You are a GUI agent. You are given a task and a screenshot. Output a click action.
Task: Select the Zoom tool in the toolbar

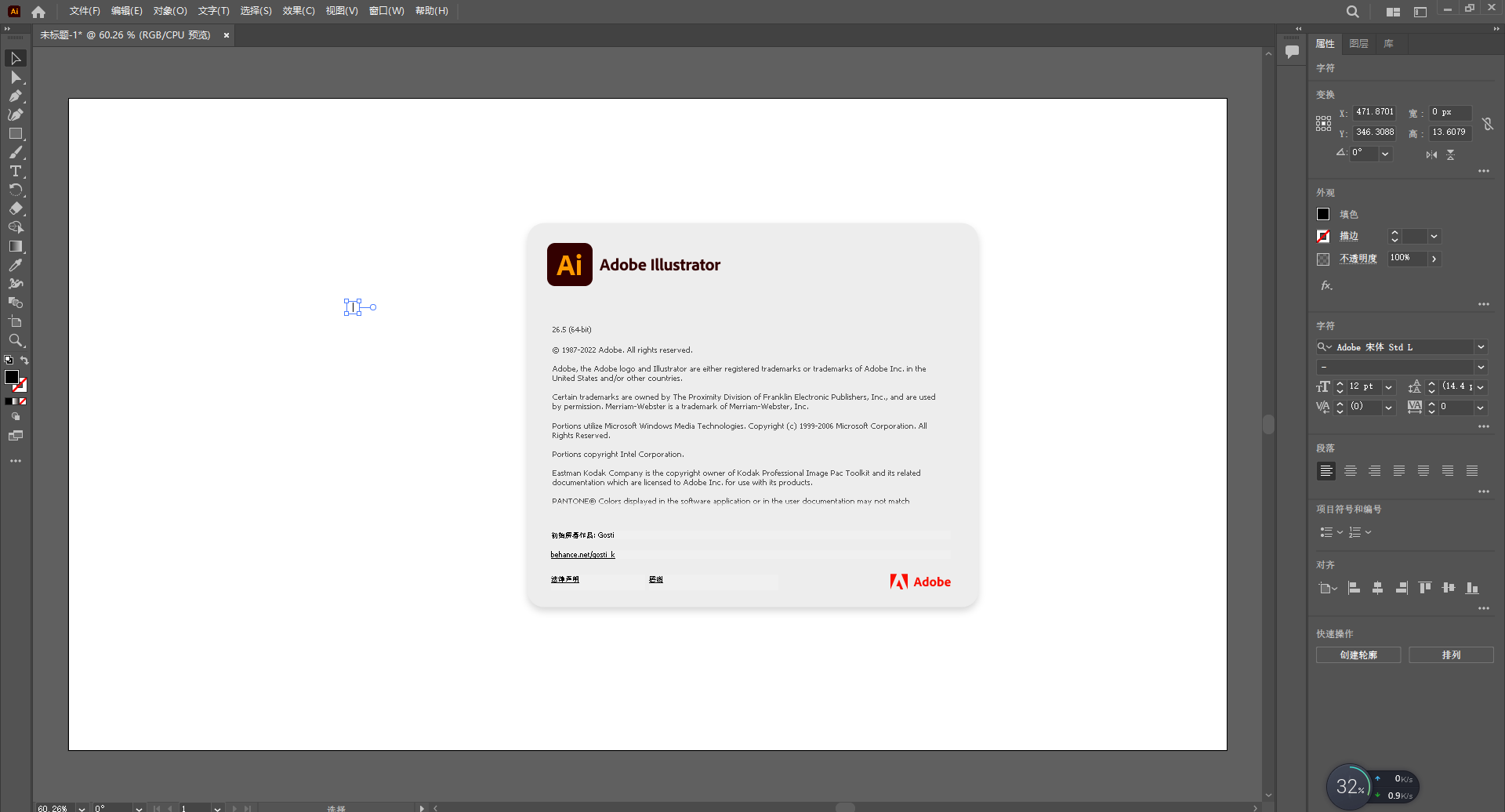point(16,341)
